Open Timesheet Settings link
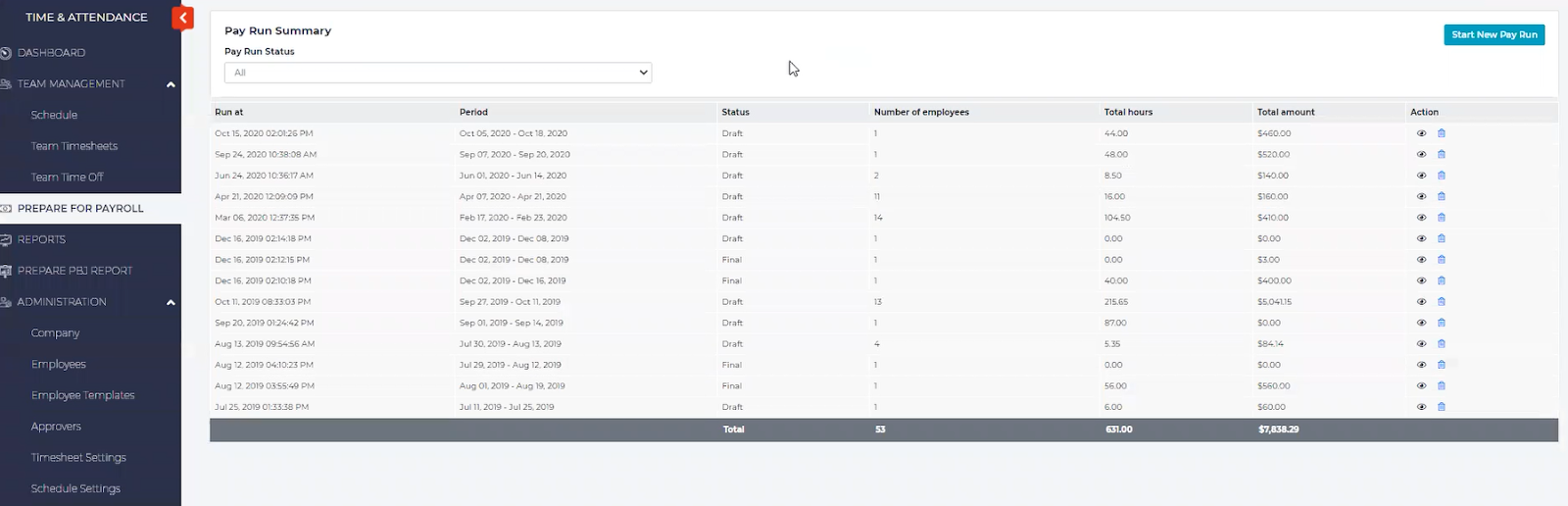This screenshot has height=506, width=1568. (78, 457)
